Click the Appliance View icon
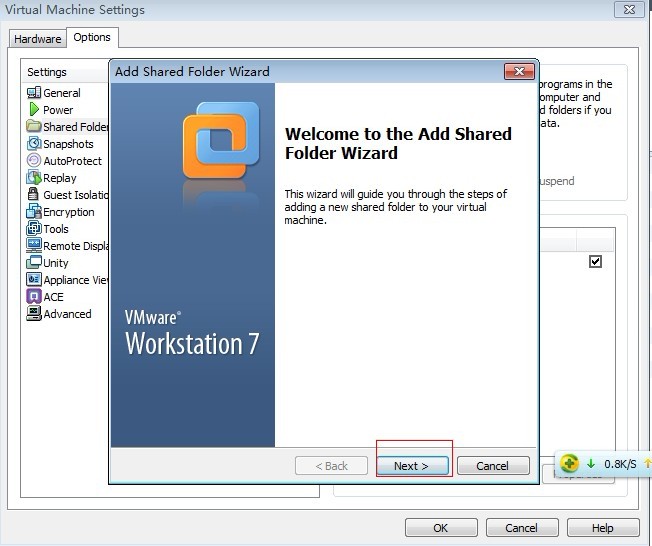652x546 pixels. (x=34, y=279)
